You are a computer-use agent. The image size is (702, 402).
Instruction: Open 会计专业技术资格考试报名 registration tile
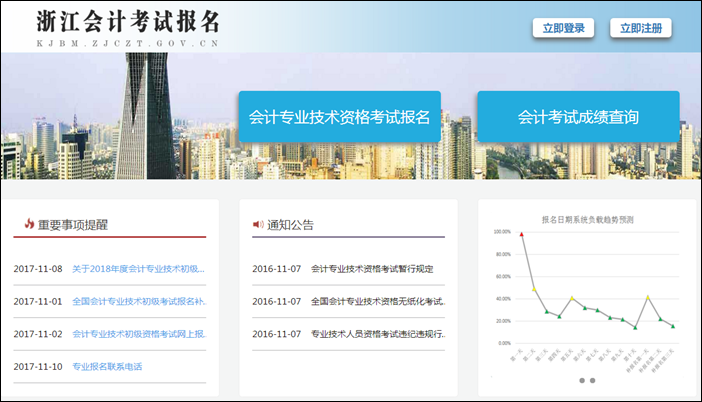[x=339, y=118]
